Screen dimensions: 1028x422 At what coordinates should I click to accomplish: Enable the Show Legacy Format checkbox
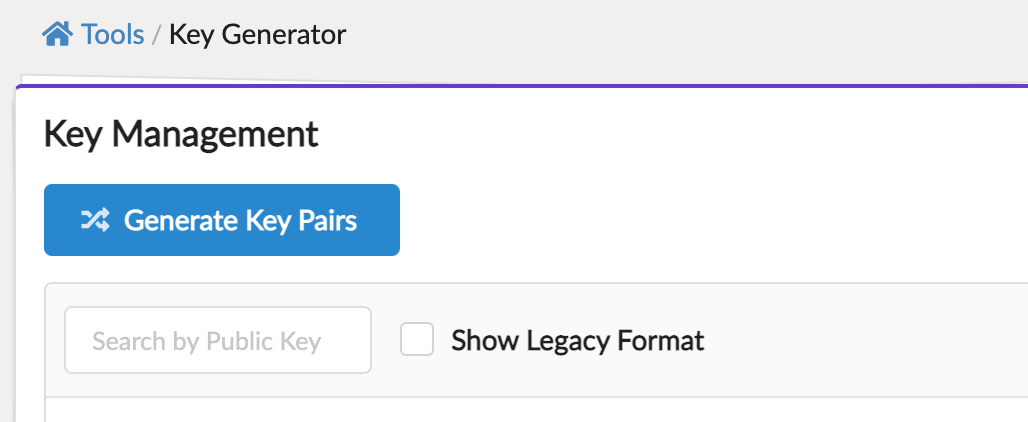click(417, 340)
